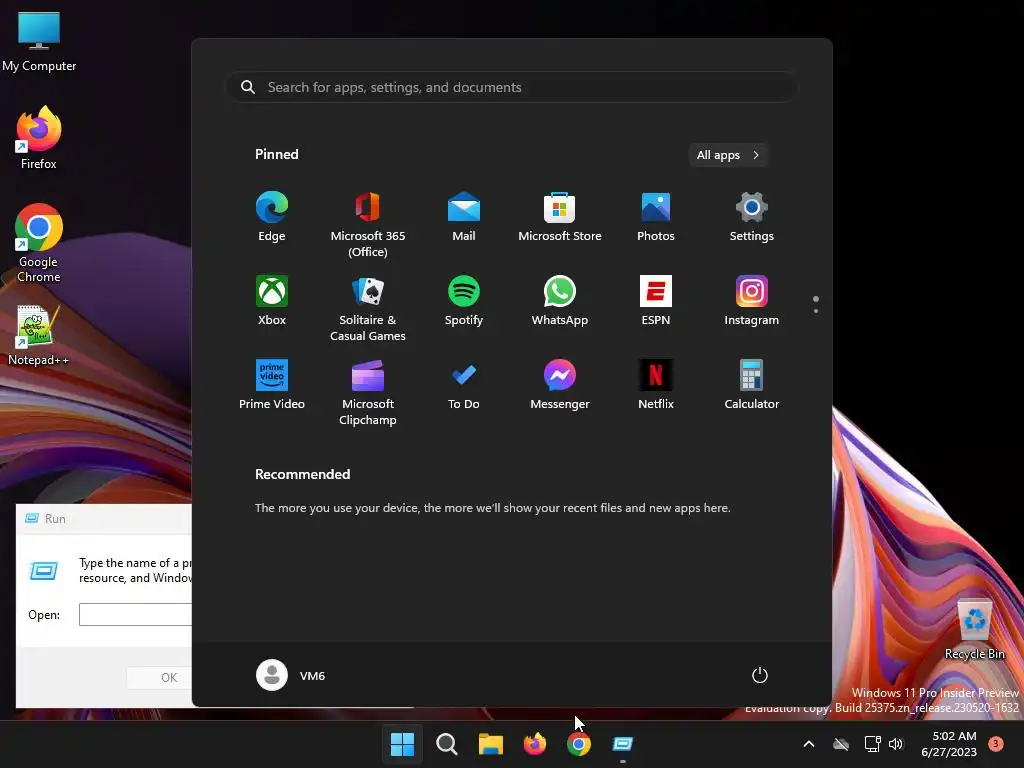Select My Computer desktop icon

click(x=39, y=42)
